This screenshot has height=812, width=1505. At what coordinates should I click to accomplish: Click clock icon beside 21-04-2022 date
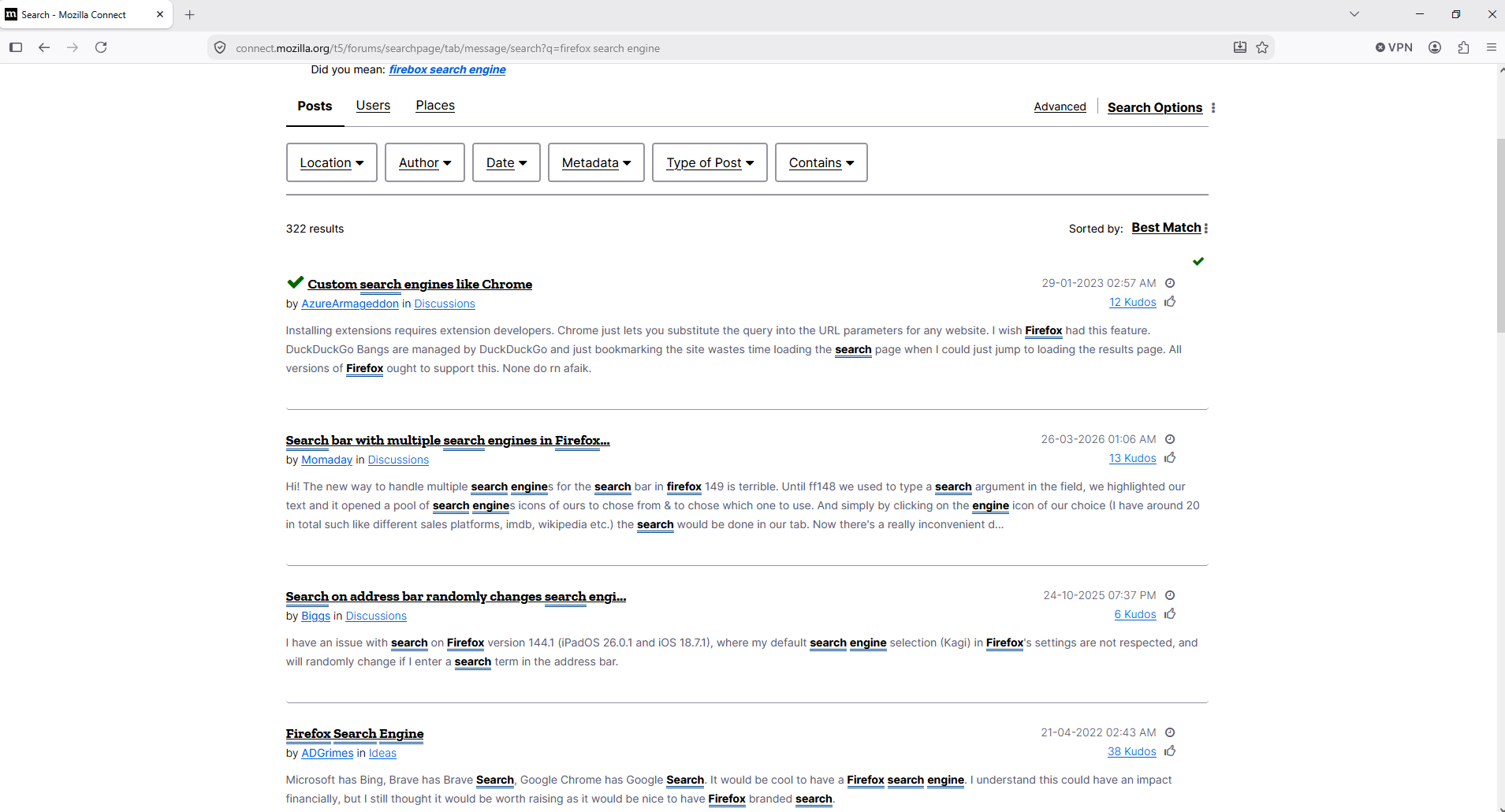click(x=1170, y=732)
